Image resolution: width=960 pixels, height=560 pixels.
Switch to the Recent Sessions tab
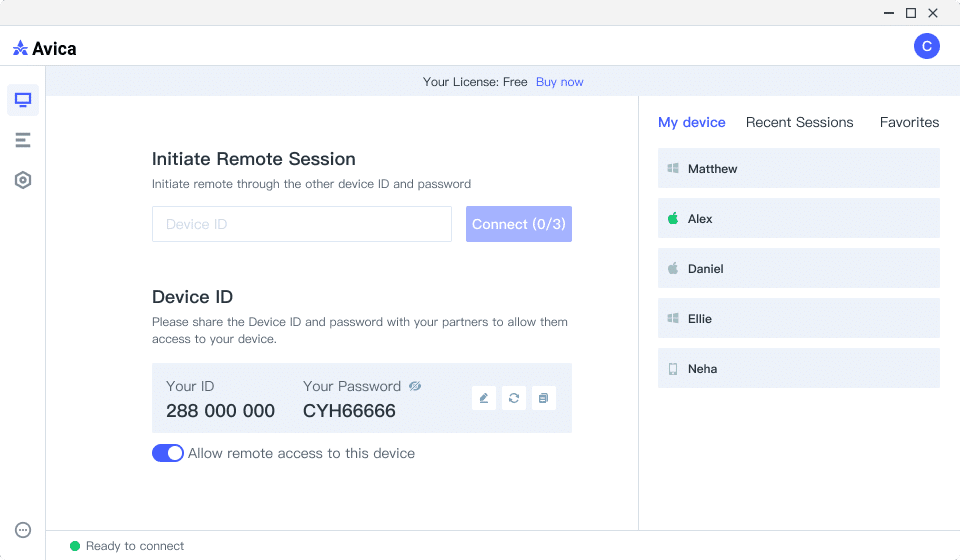799,122
